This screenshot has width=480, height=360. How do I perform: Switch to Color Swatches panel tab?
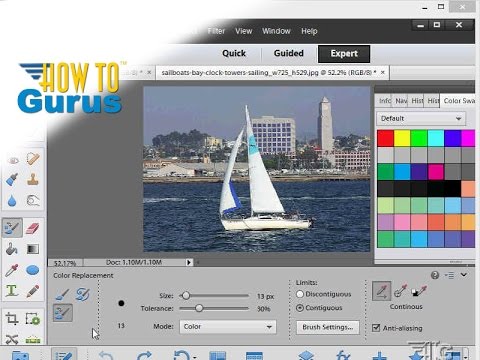pos(458,101)
